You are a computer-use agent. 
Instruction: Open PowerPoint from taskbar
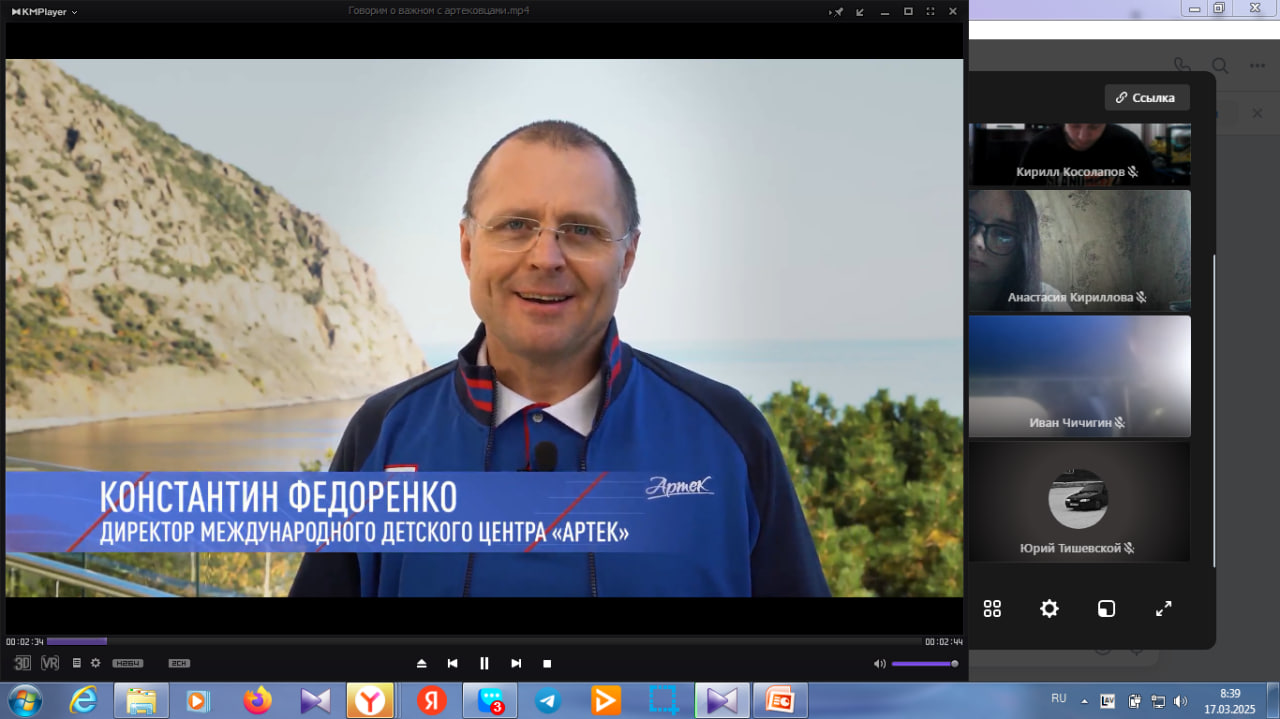click(779, 701)
